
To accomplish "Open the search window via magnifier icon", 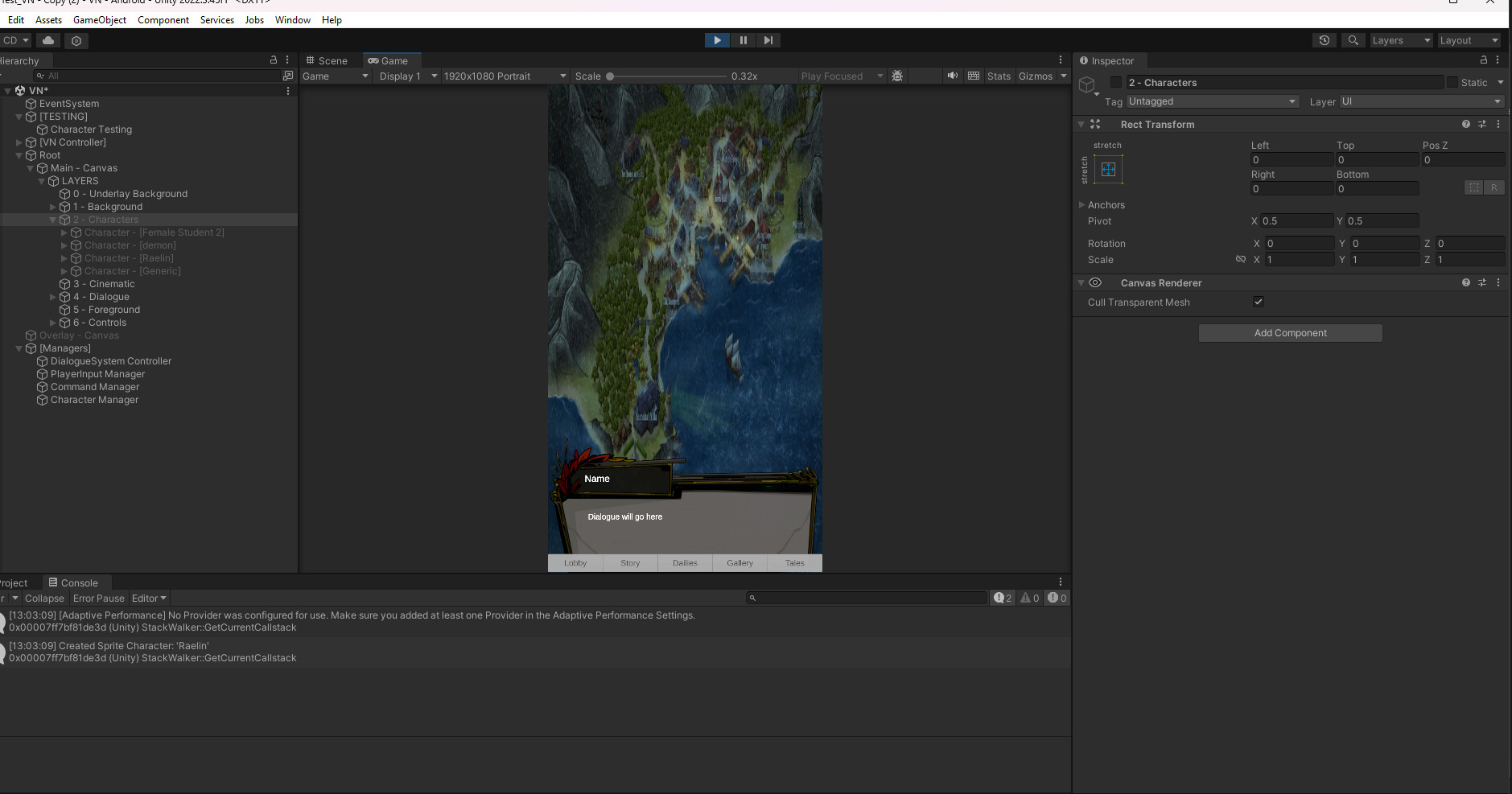I will [1353, 39].
